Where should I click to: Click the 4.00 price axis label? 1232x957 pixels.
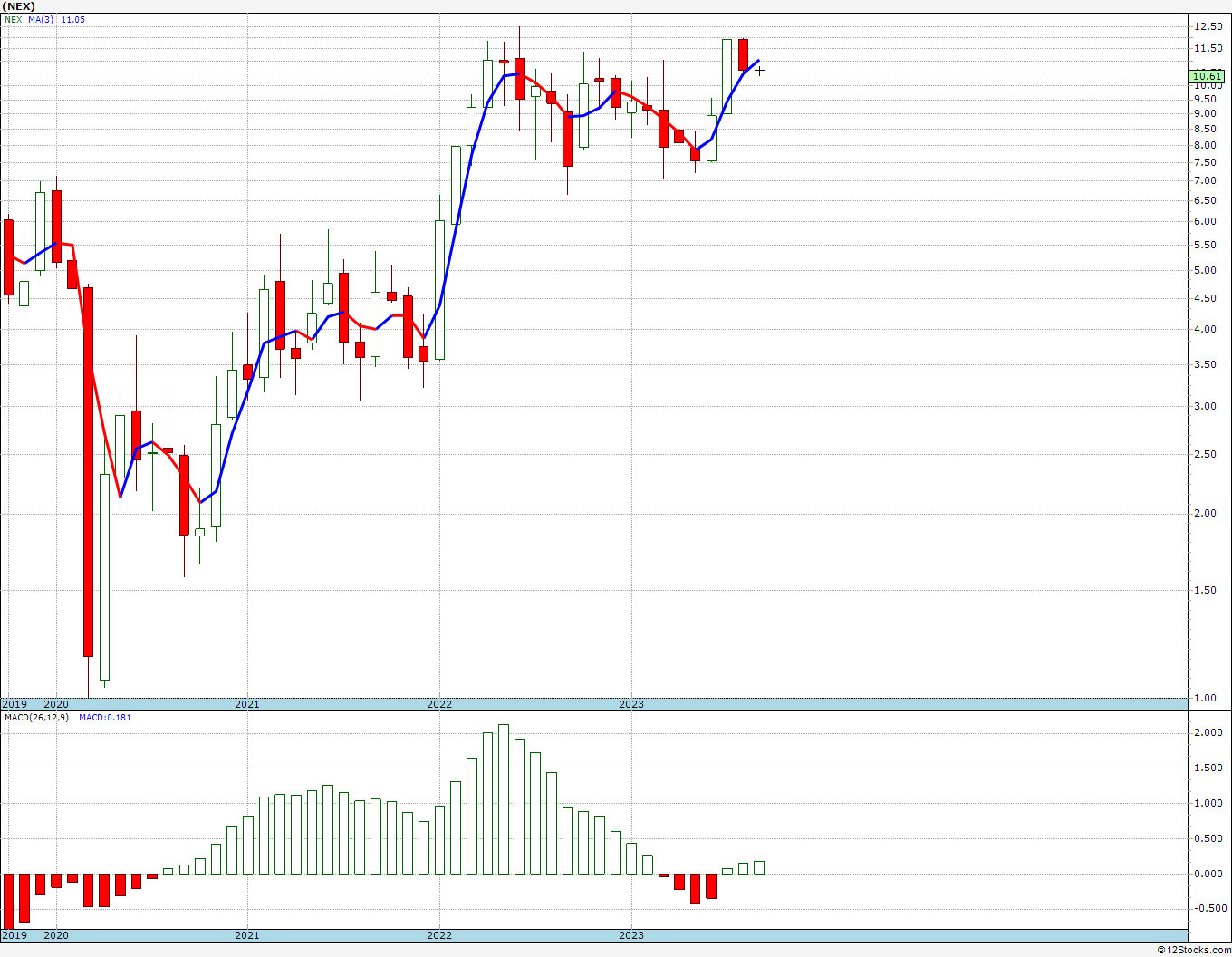(1205, 330)
